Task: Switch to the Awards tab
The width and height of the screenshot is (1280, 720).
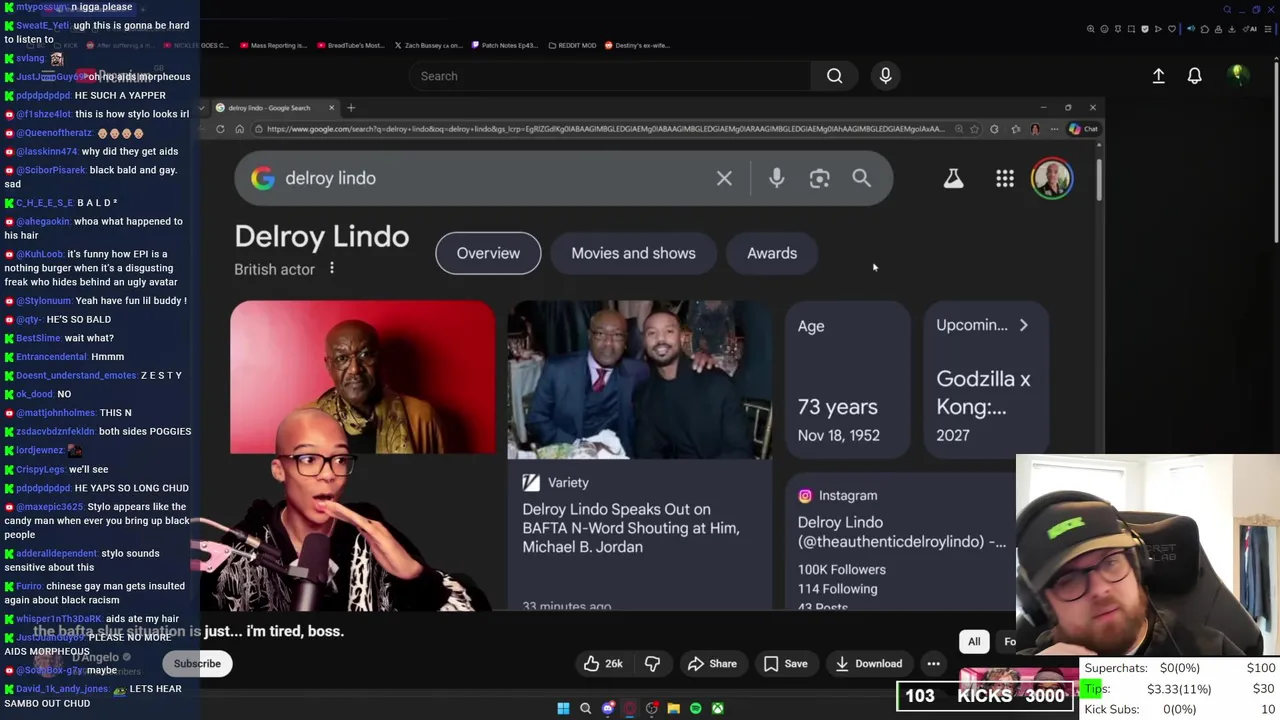Action: pos(772,253)
